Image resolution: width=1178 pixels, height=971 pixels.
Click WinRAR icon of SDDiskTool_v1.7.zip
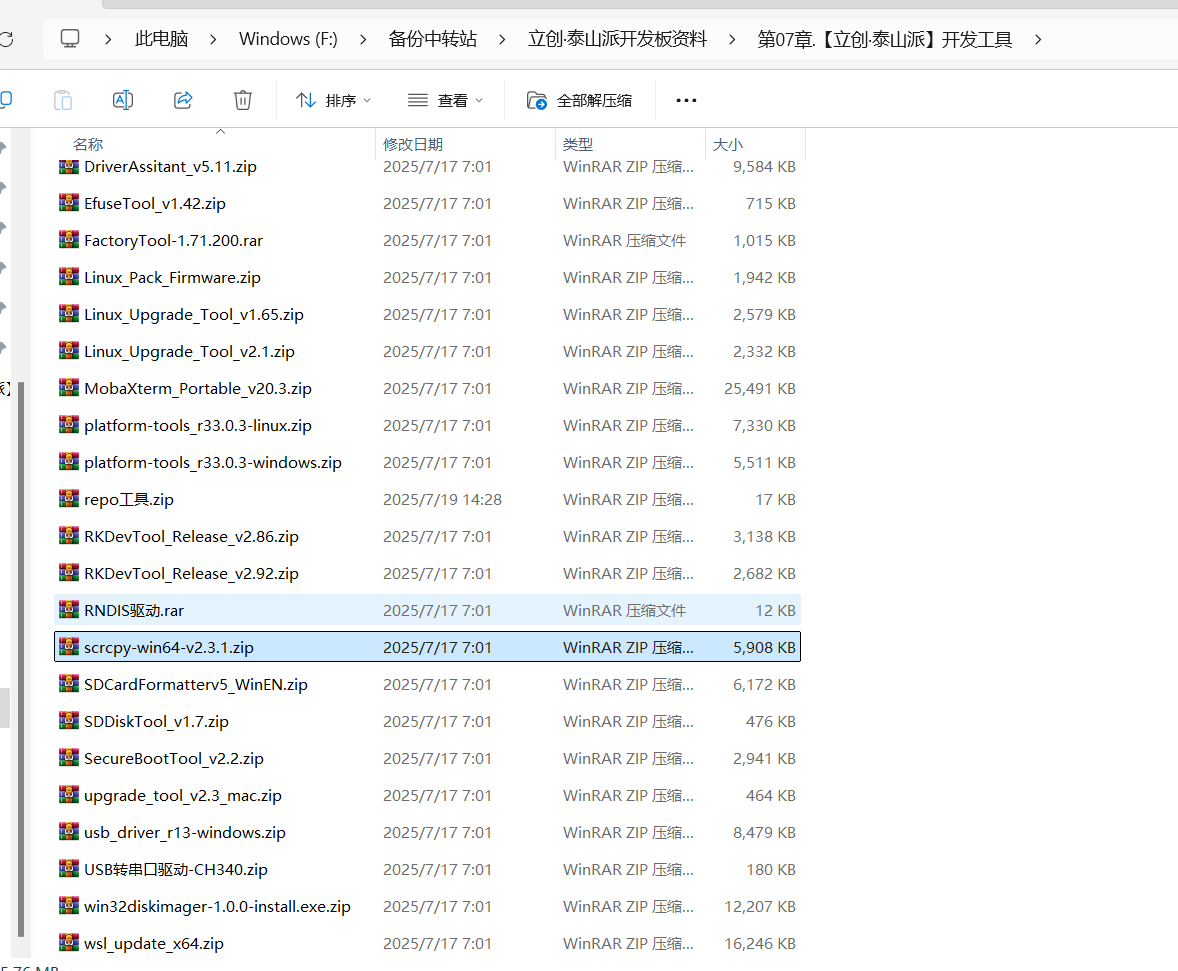click(68, 721)
